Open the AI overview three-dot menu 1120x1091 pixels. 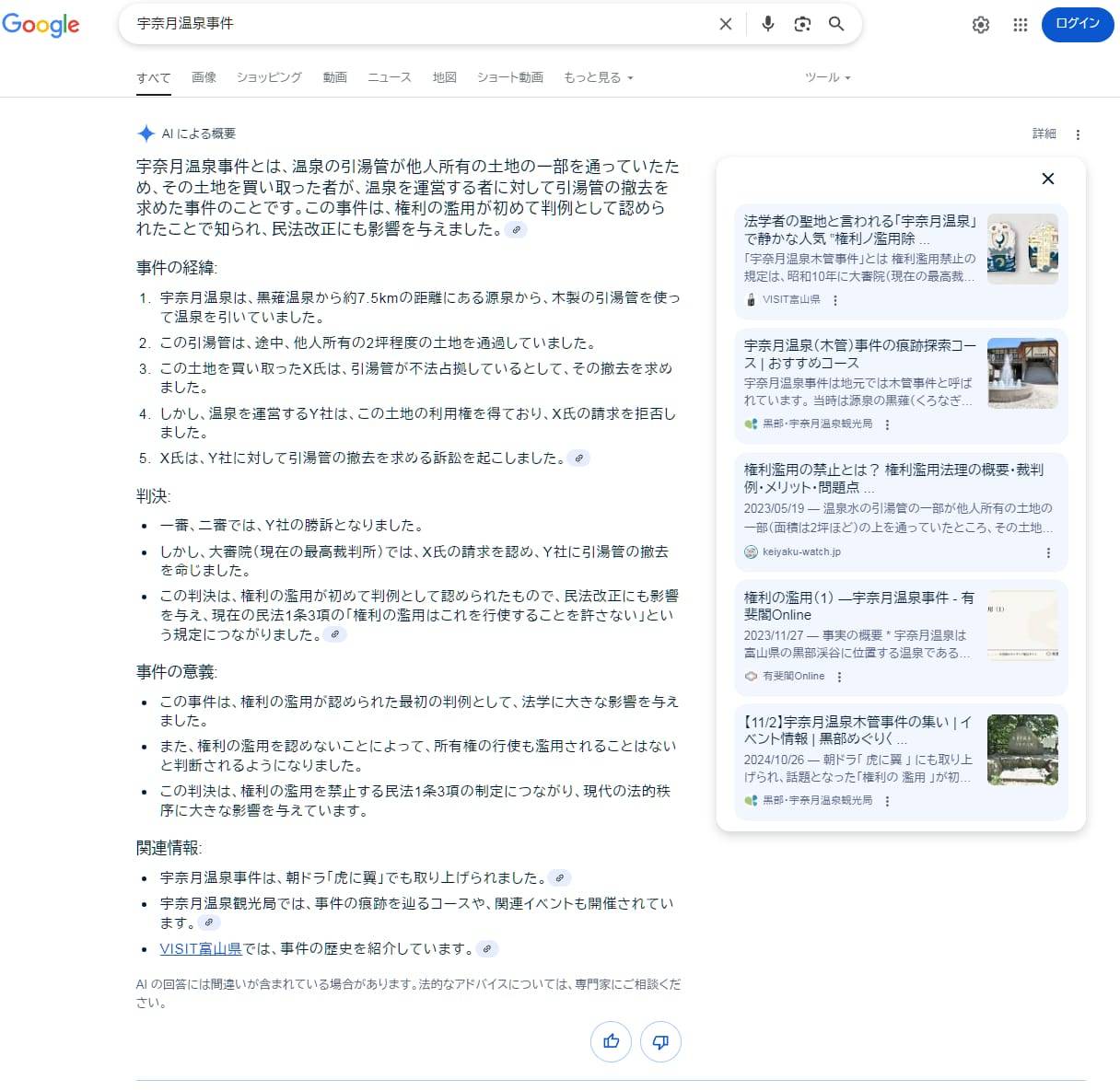[1078, 134]
